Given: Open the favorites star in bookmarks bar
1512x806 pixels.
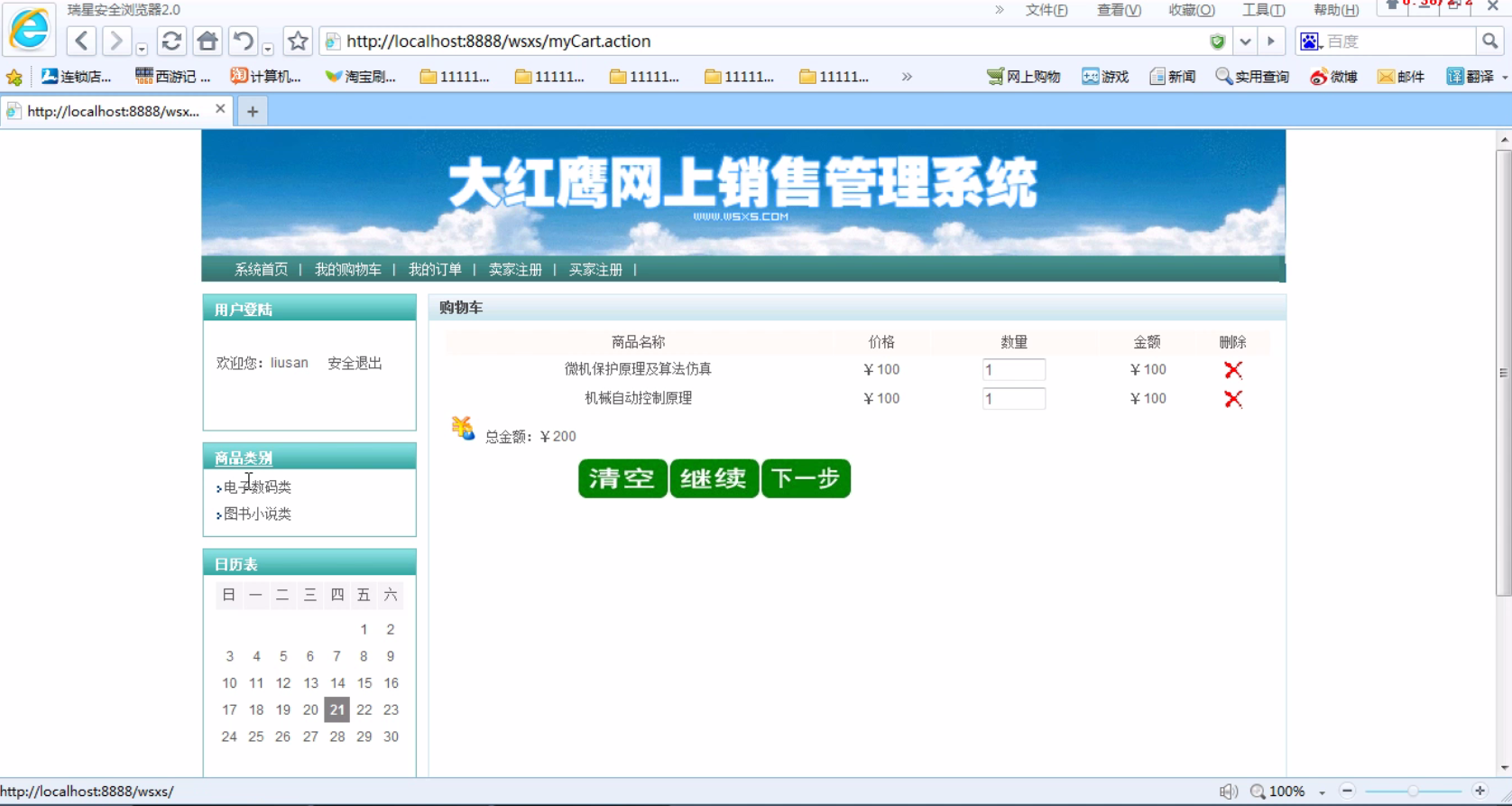Looking at the screenshot, I should pos(14,77).
